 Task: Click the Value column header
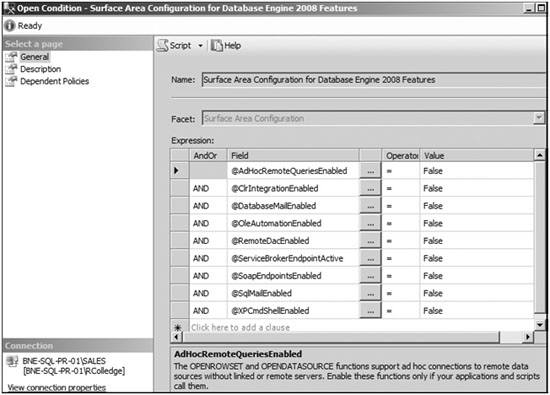tap(476, 155)
